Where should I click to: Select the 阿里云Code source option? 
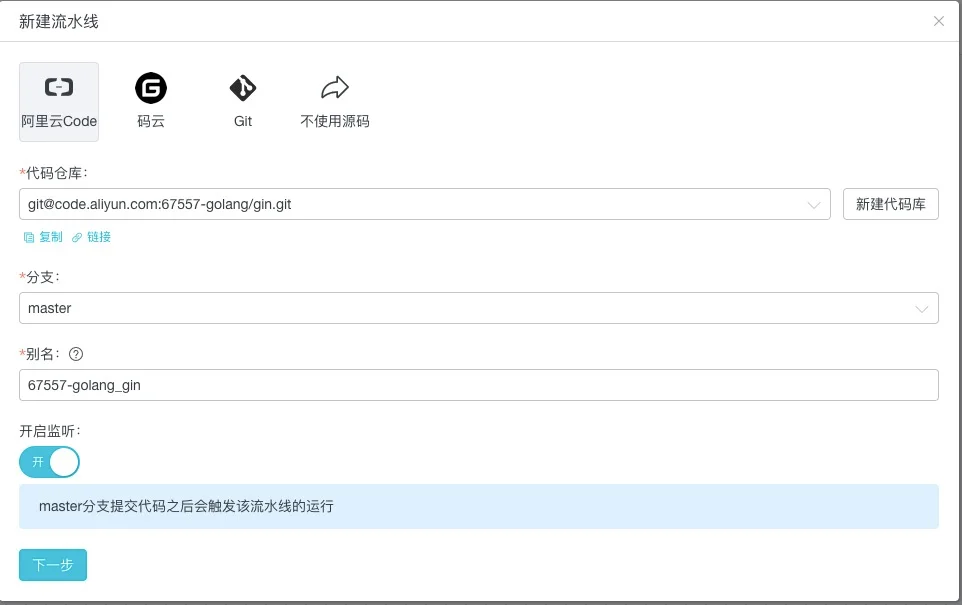coord(59,102)
